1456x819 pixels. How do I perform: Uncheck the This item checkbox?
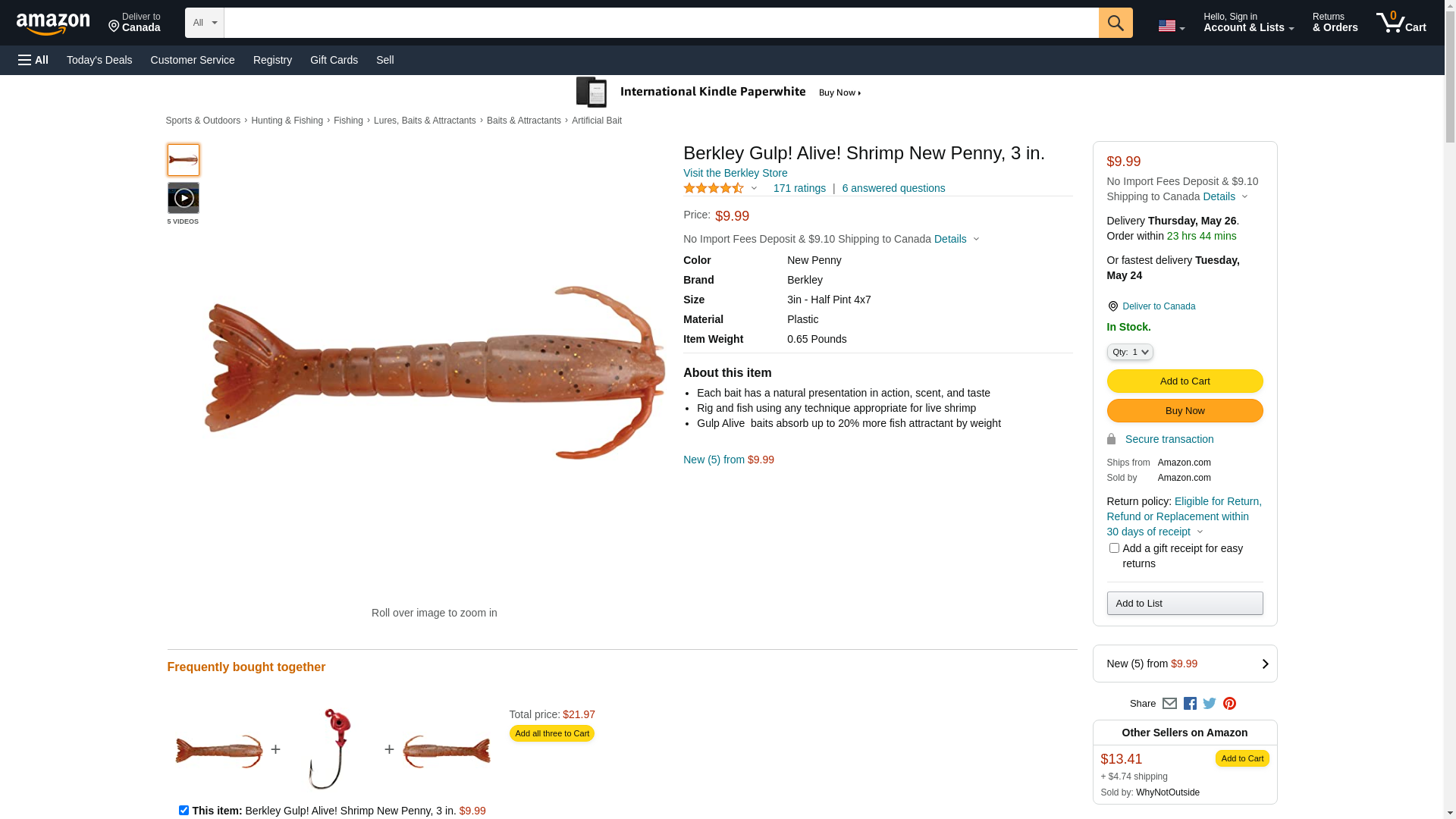(184, 810)
